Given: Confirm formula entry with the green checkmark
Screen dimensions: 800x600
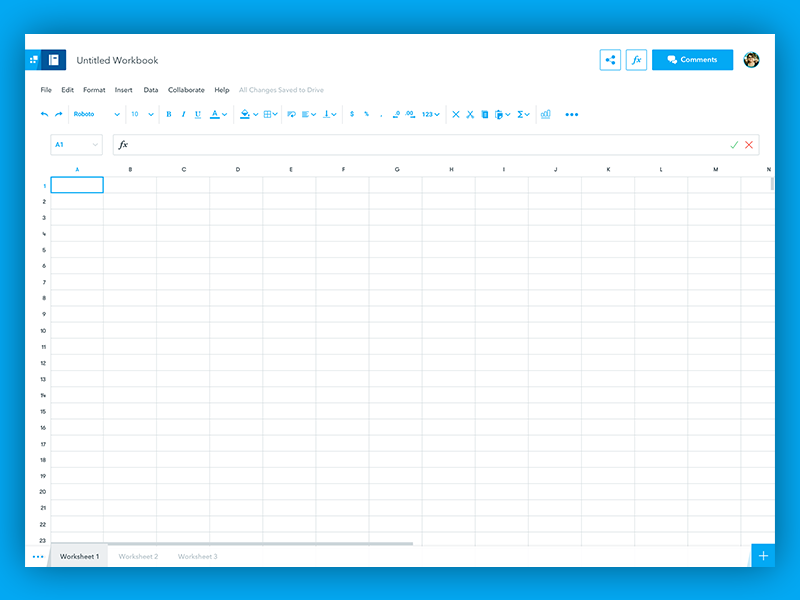Looking at the screenshot, I should (x=733, y=144).
